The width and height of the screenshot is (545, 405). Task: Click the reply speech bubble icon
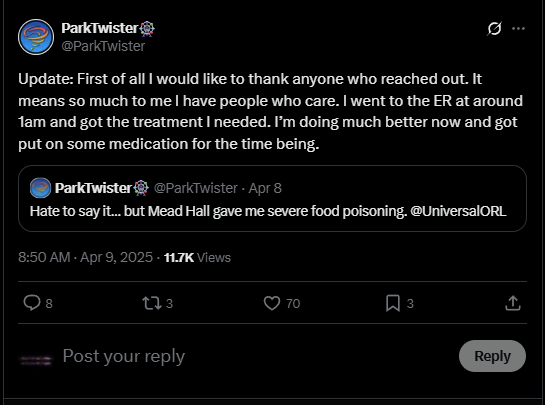[x=32, y=302]
